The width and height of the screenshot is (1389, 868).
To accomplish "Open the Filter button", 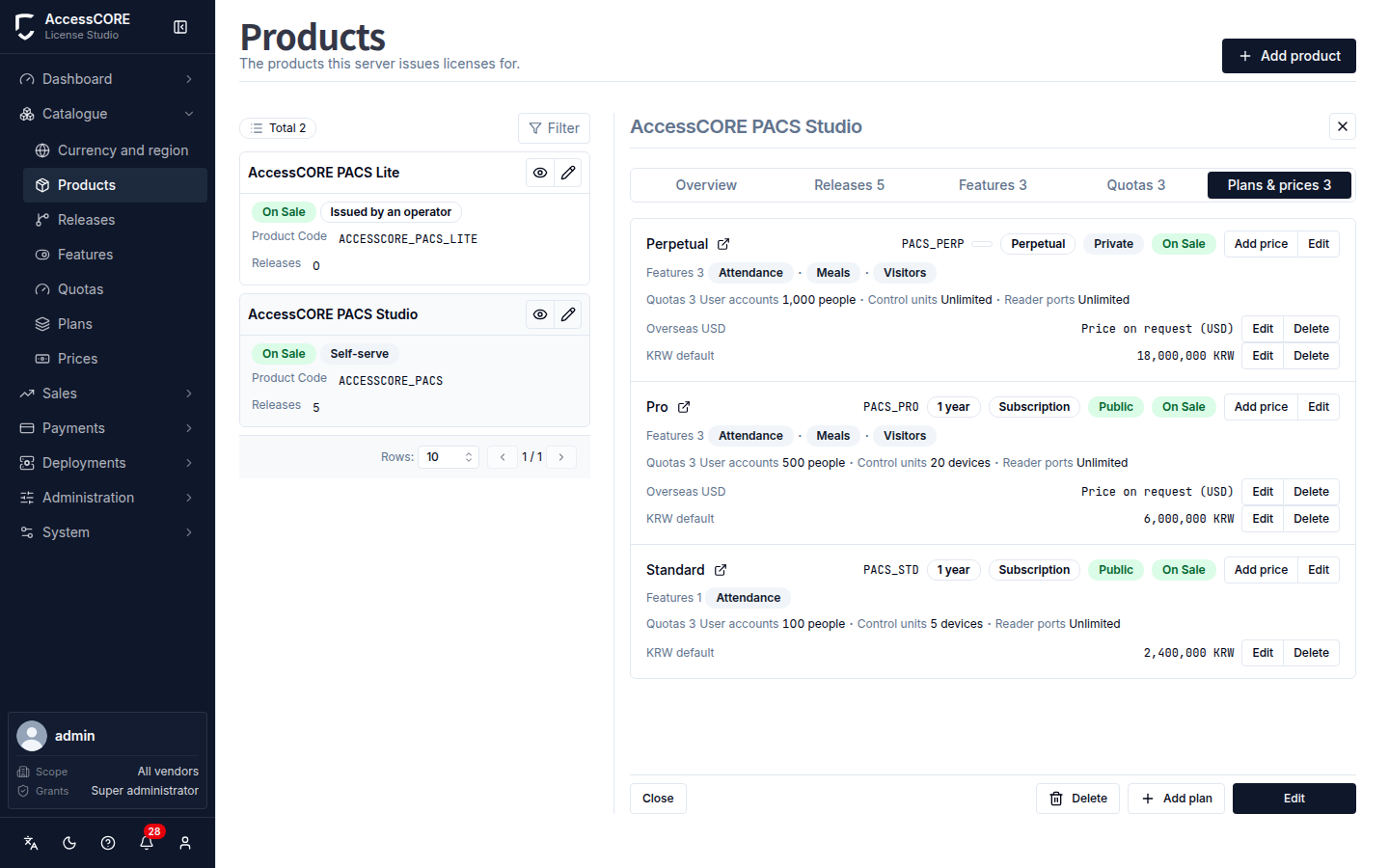I will point(554,128).
